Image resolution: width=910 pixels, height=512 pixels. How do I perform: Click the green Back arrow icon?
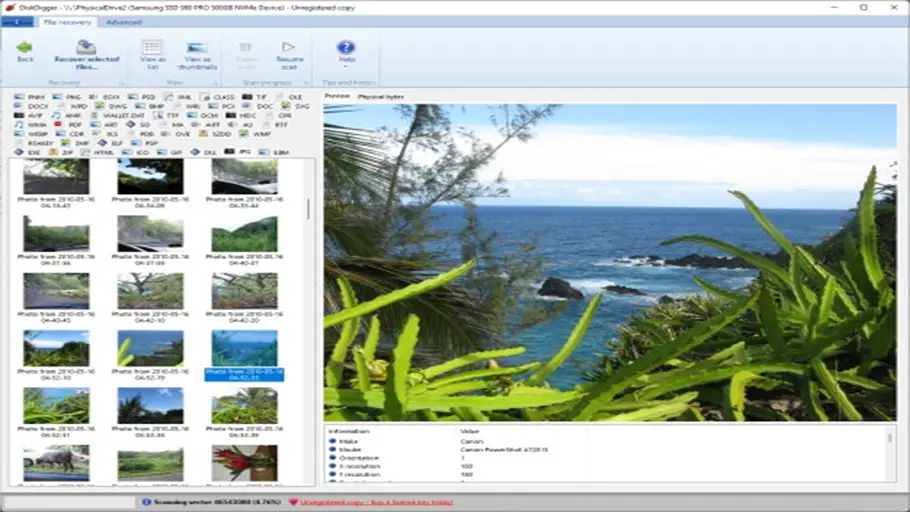[24, 46]
